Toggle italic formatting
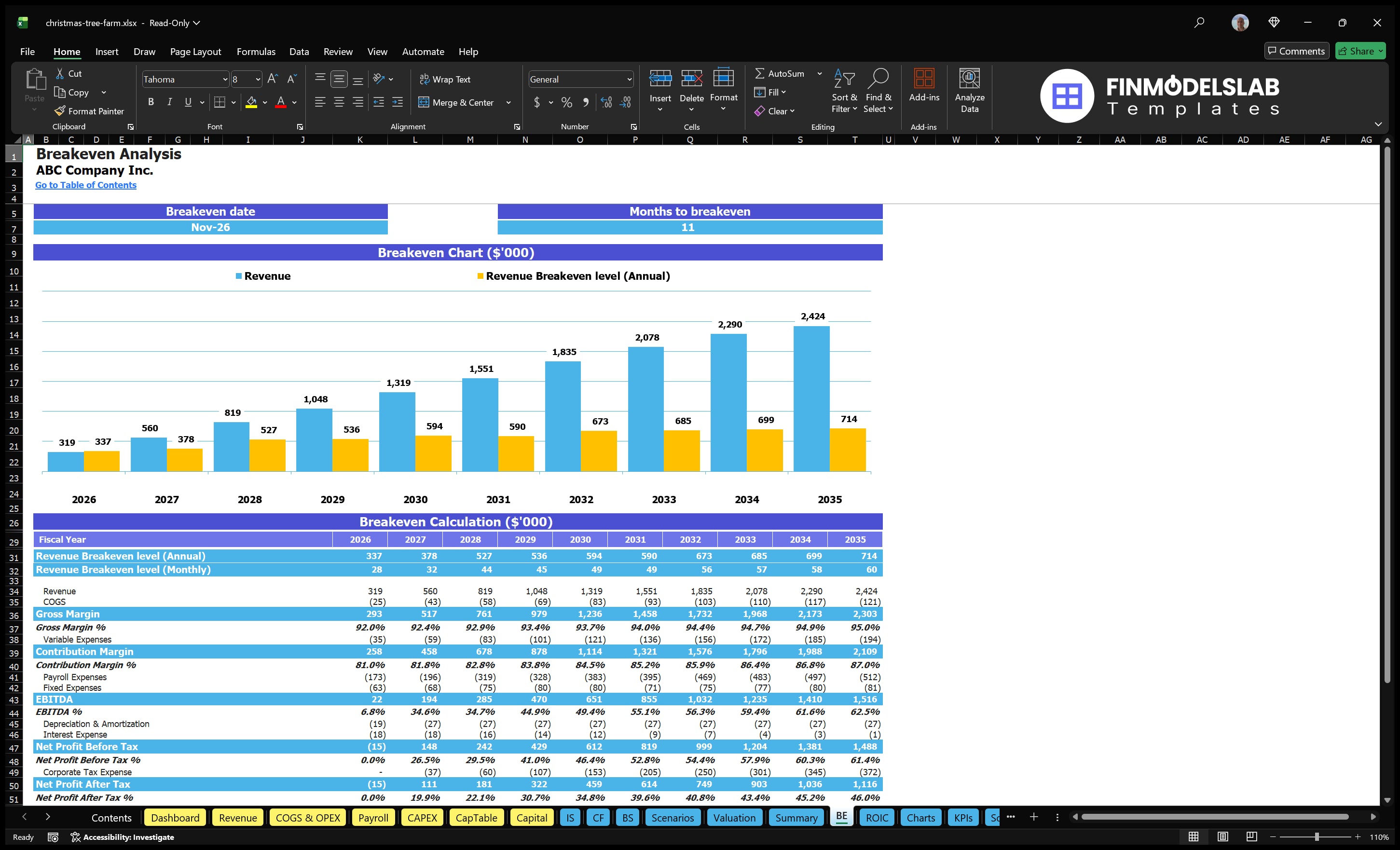 tap(169, 102)
